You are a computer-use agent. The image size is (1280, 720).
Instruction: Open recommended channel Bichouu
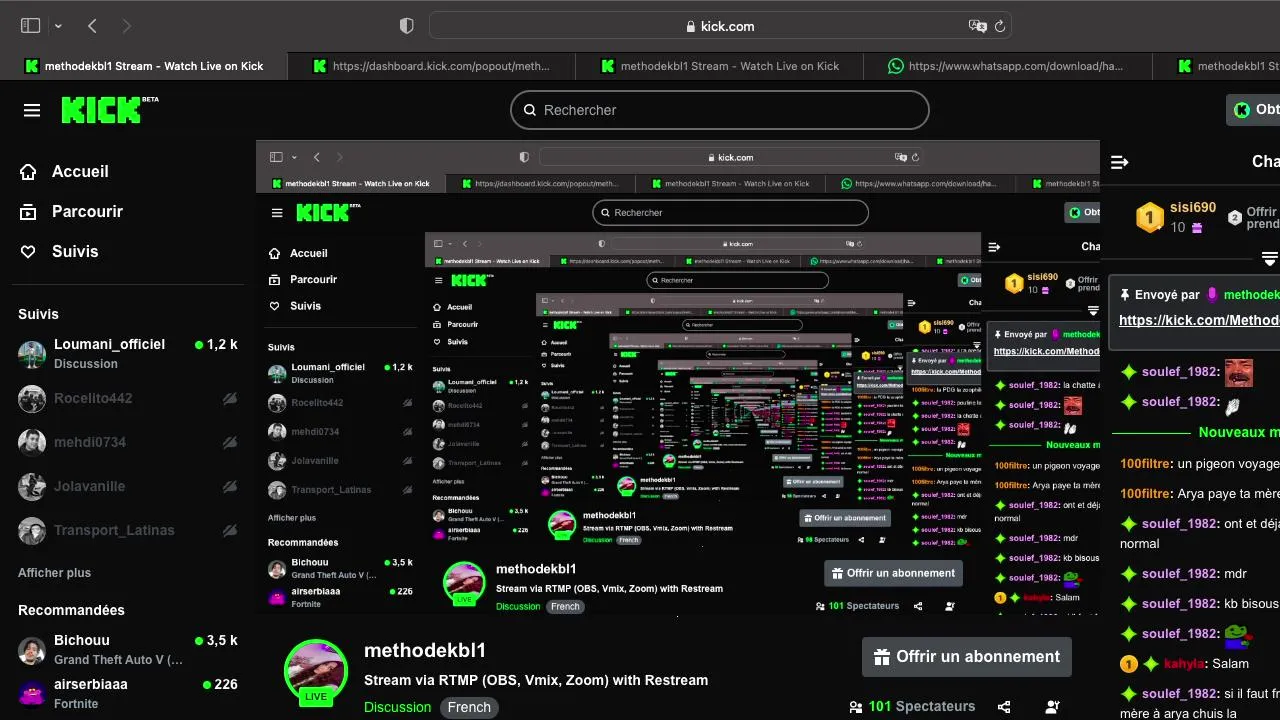click(128, 650)
